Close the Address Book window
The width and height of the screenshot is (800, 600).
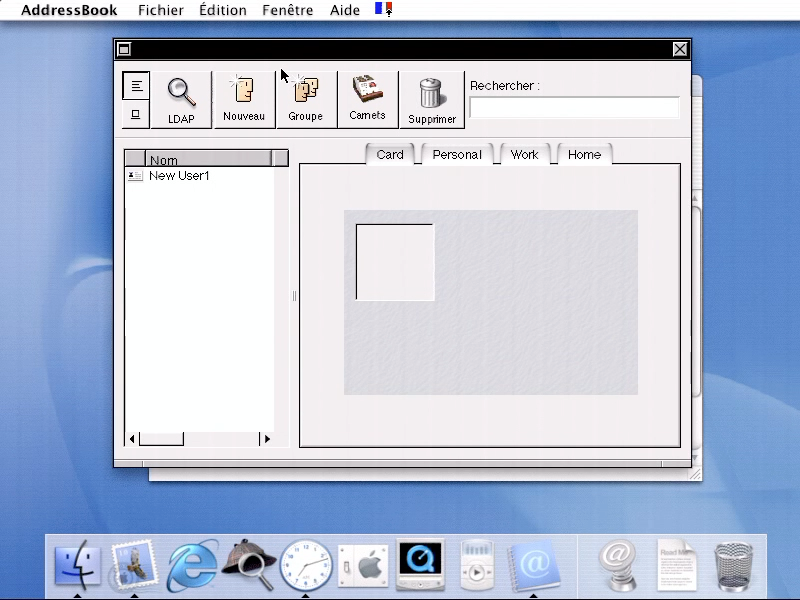tap(680, 49)
